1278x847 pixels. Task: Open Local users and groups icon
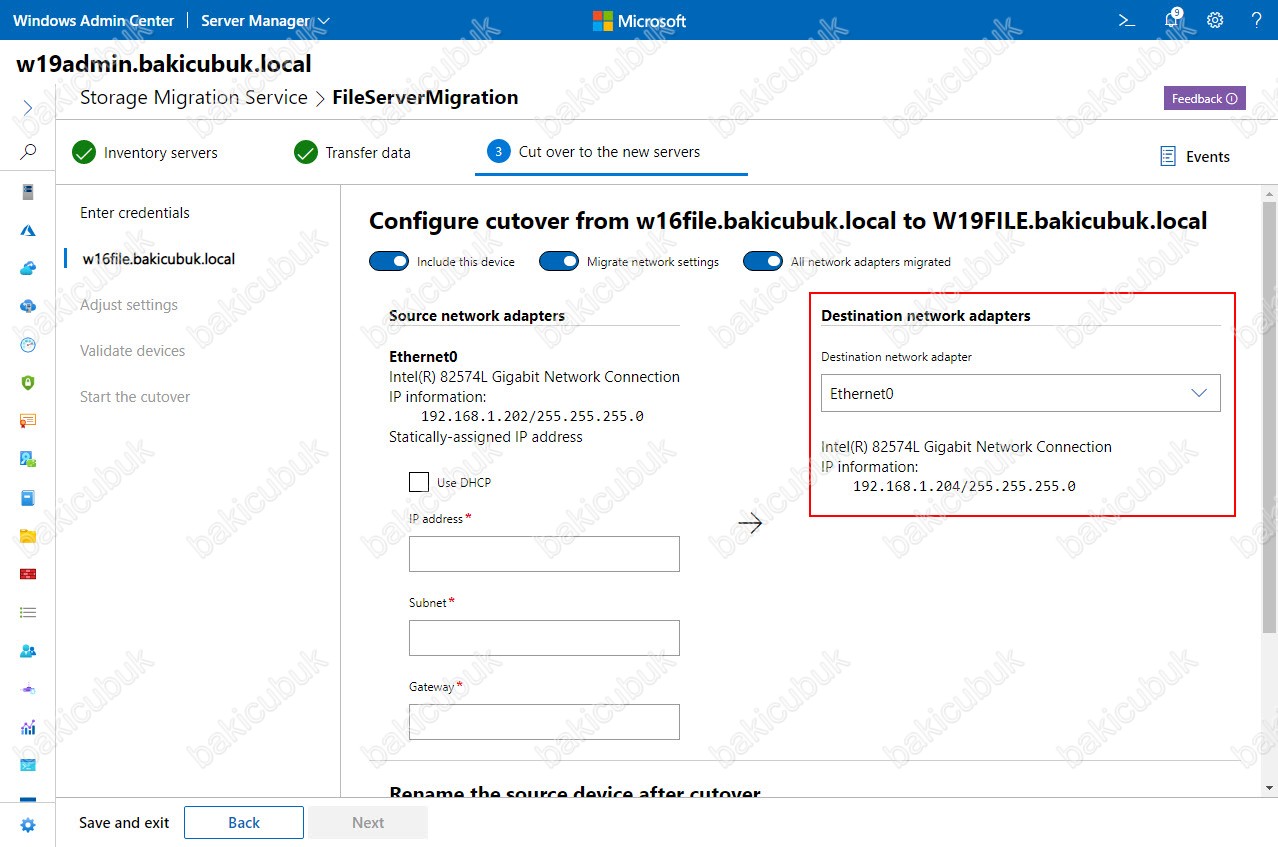pyautogui.click(x=28, y=651)
